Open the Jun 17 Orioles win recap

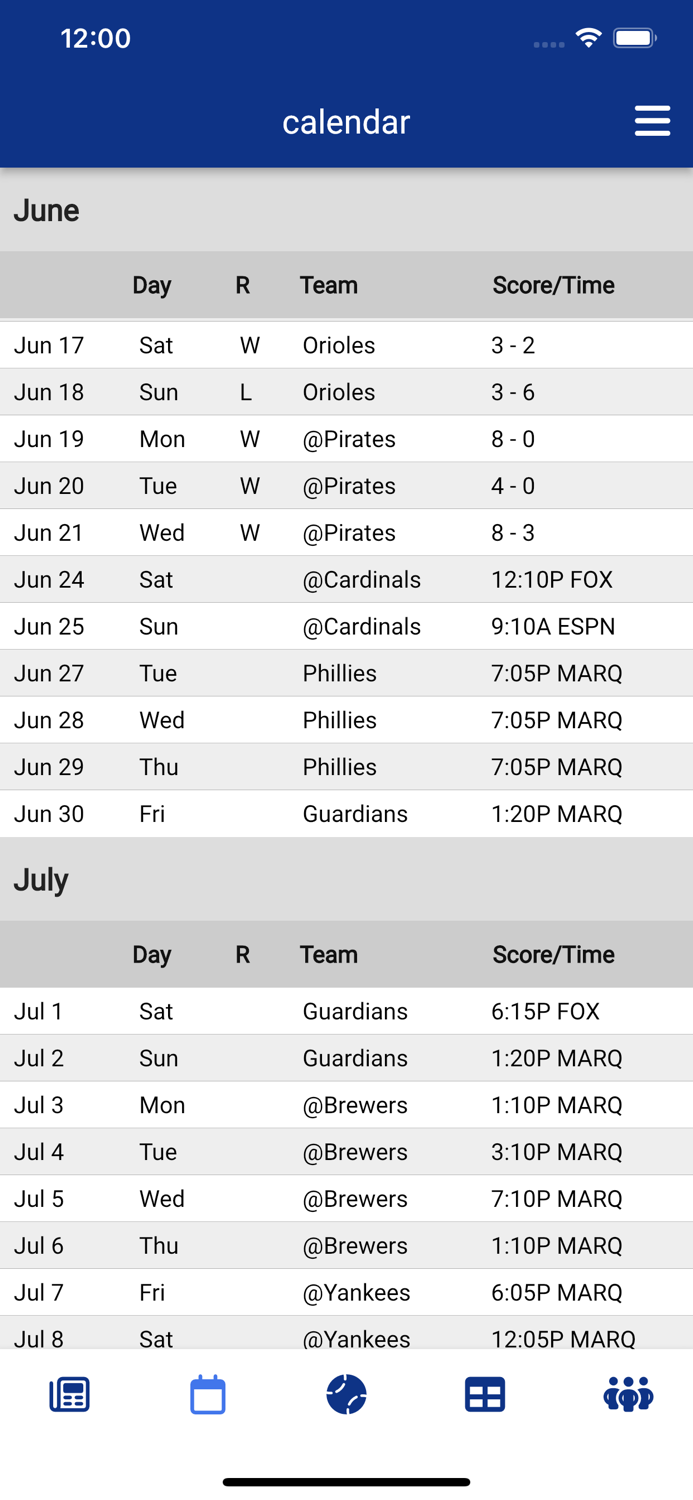(x=346, y=345)
